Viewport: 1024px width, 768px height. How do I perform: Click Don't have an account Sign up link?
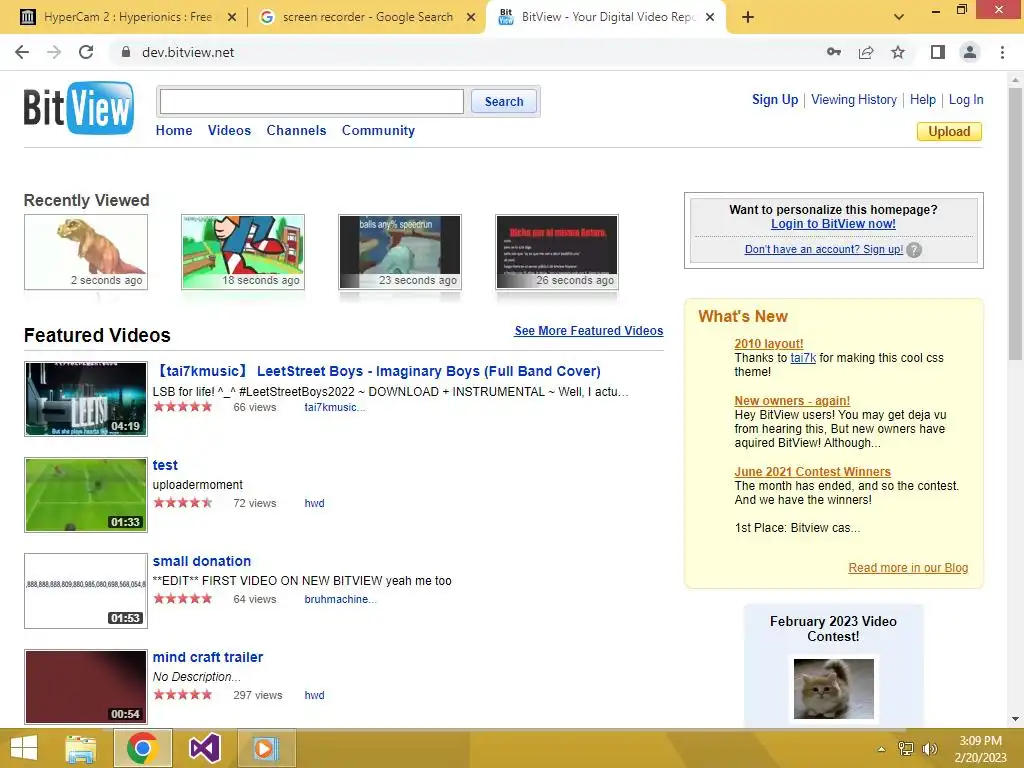pyautogui.click(x=824, y=249)
